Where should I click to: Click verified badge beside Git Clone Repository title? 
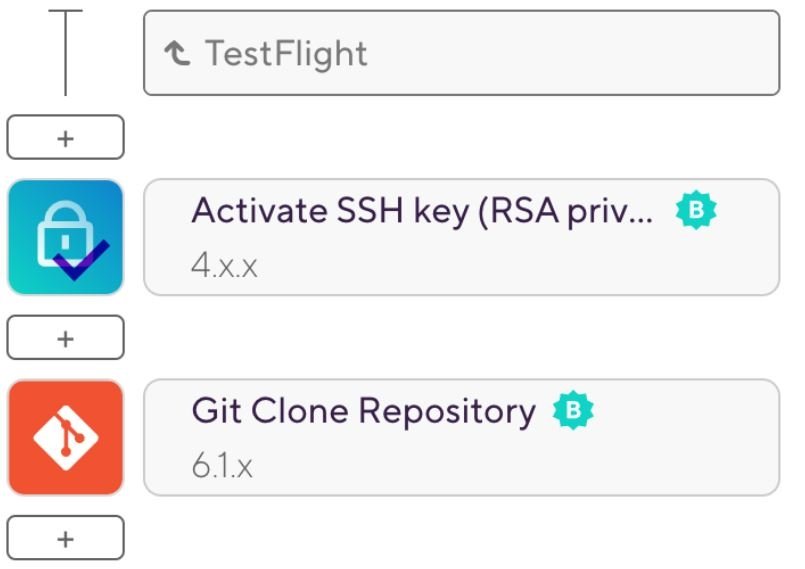click(x=573, y=411)
